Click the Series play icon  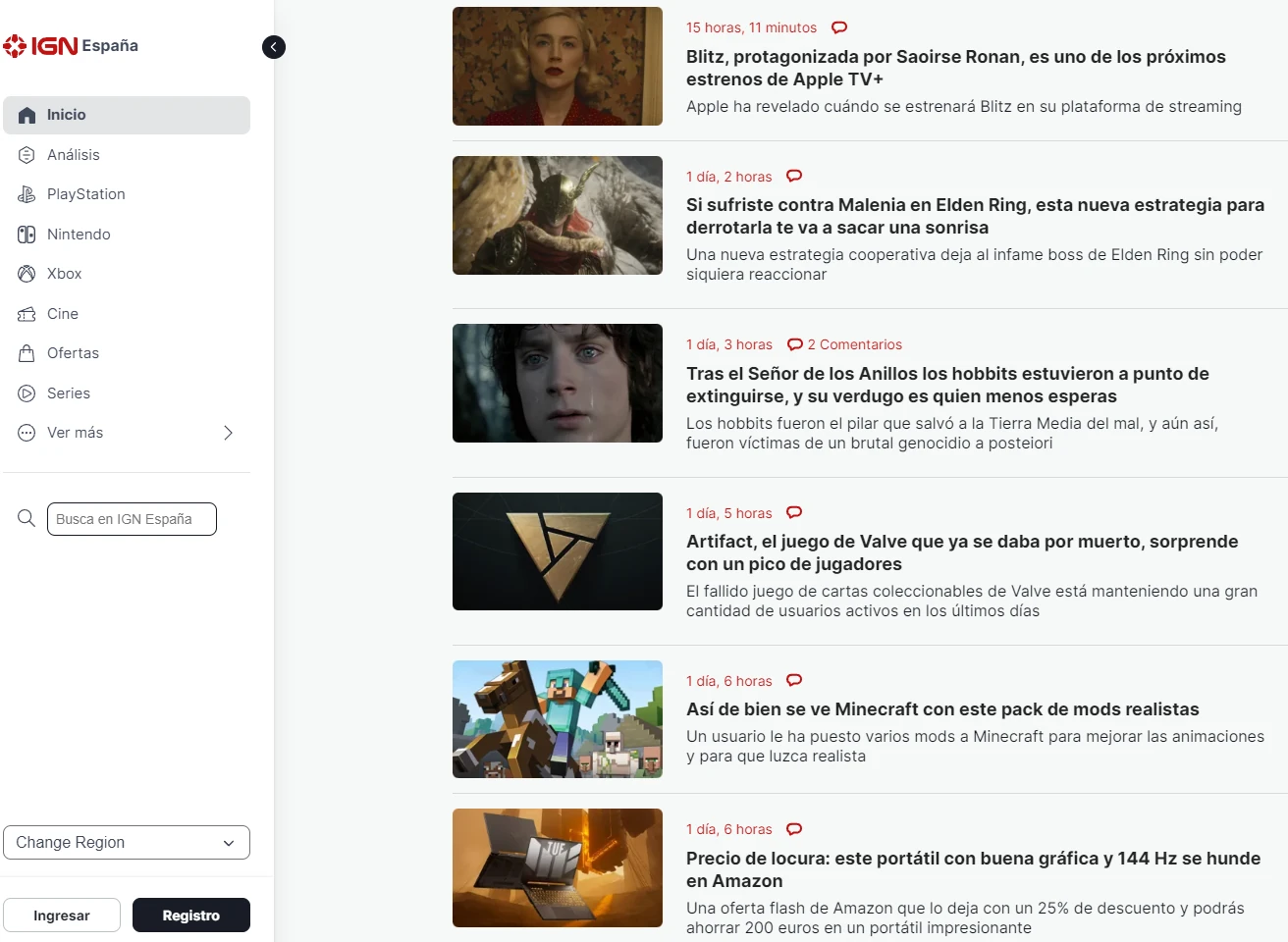[27, 393]
